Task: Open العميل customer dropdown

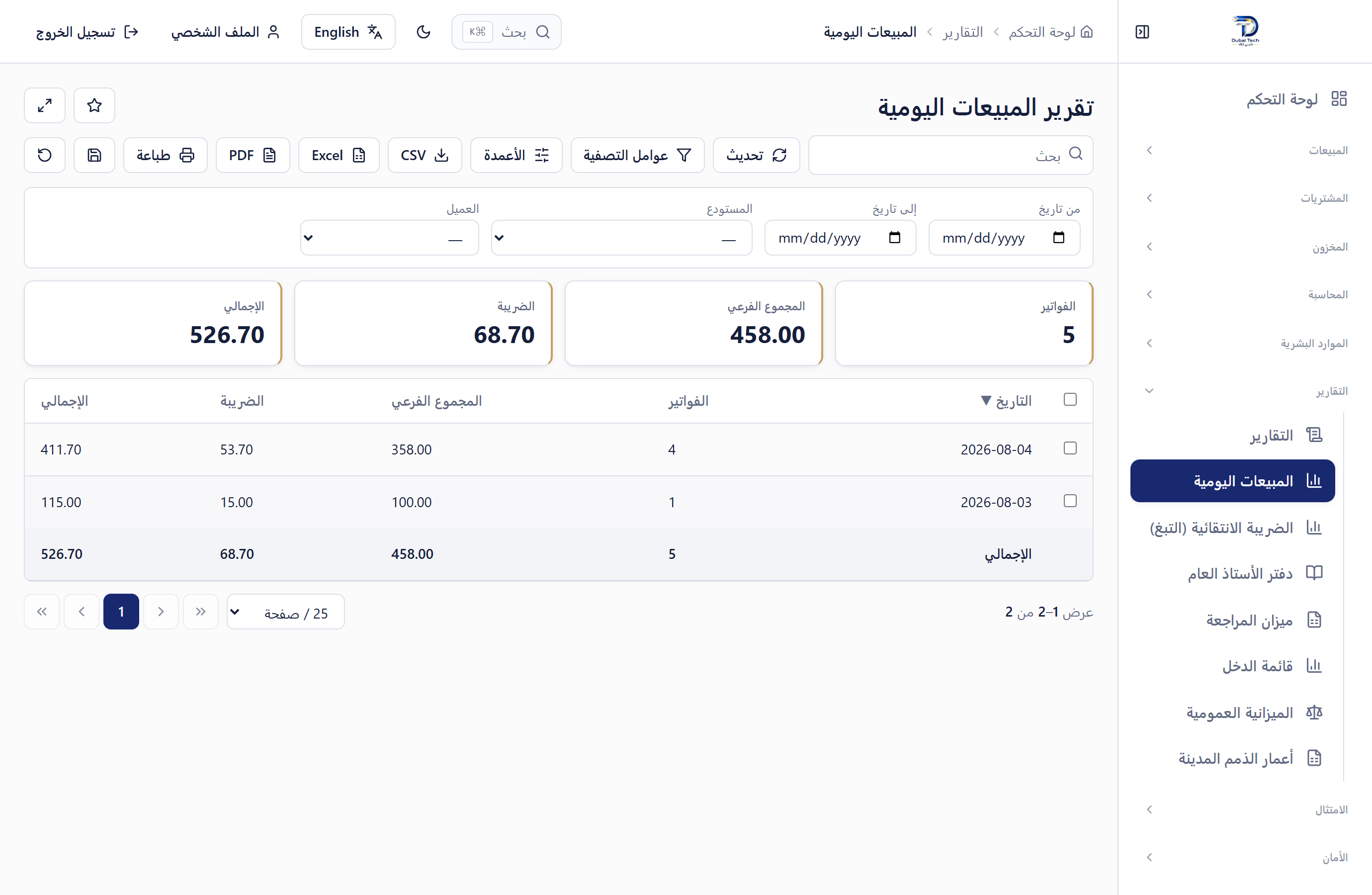Action: tap(390, 238)
